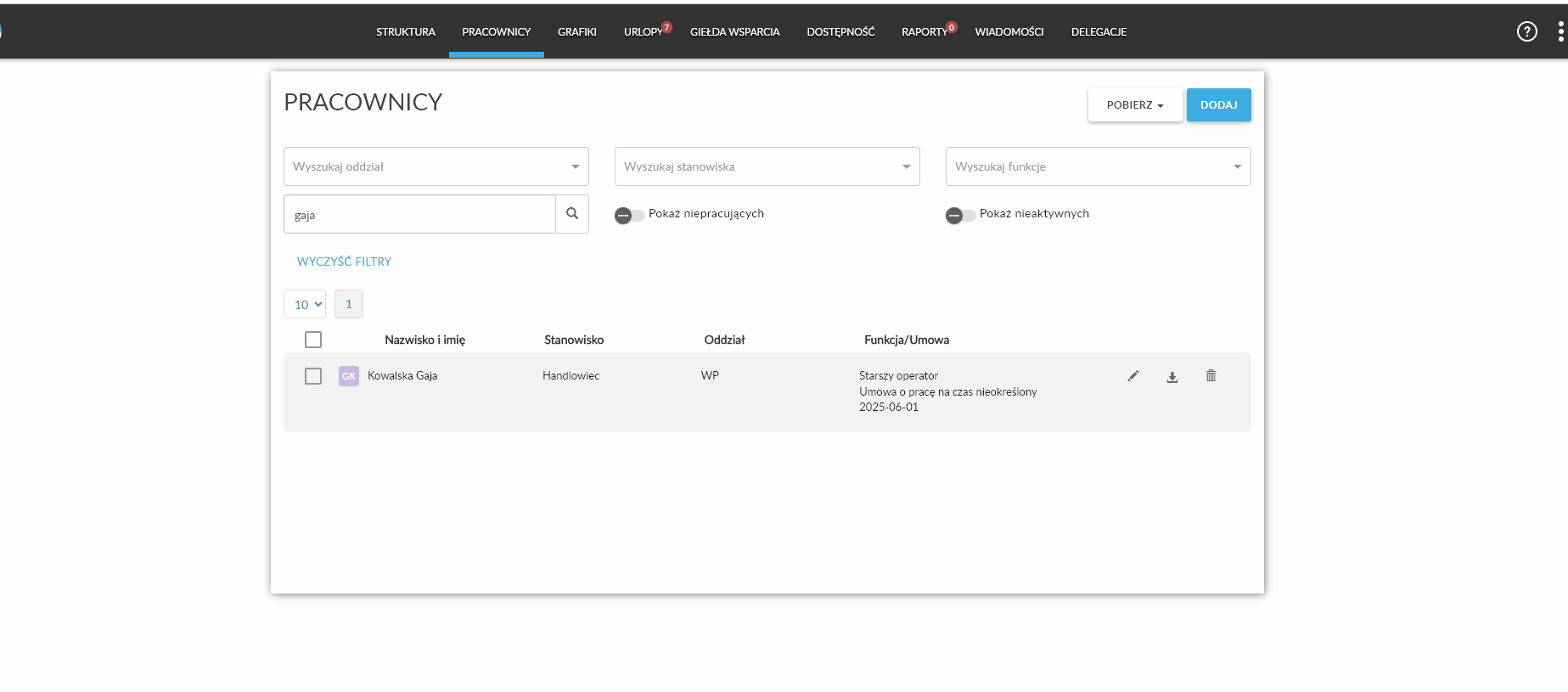Expand the Wyszukaj oddział dropdown
Viewport: 1568px width, 692px height.
click(436, 166)
